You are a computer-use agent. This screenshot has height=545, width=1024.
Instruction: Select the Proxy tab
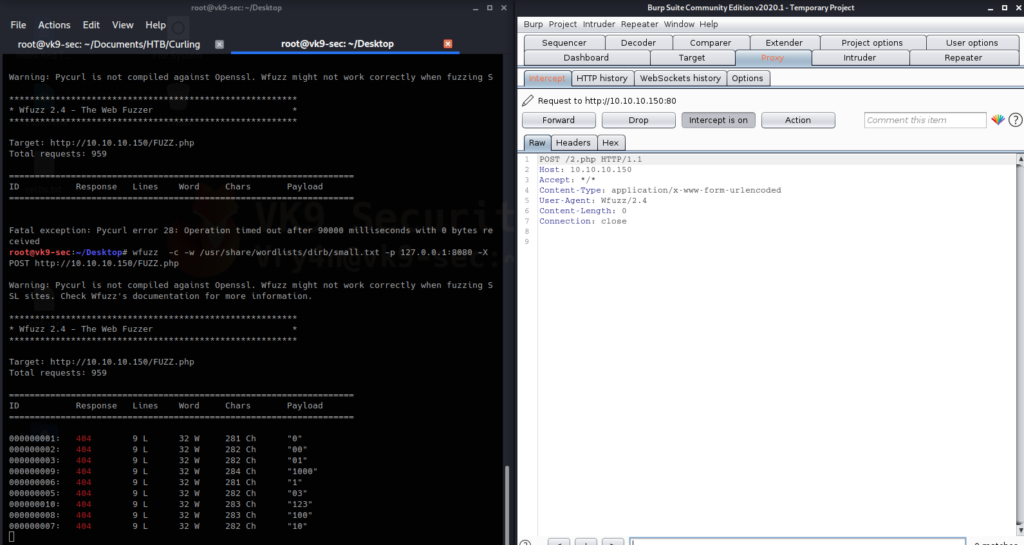tap(773, 57)
